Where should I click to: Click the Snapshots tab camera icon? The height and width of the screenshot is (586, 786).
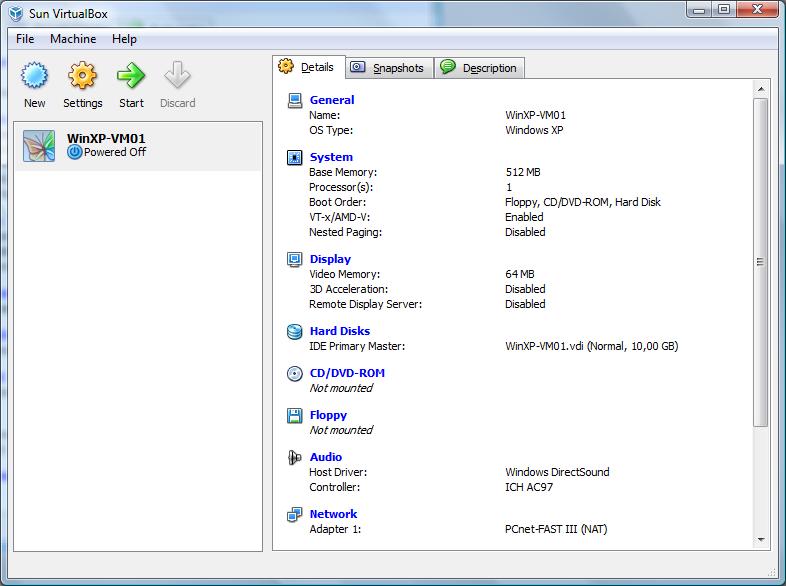pyautogui.click(x=357, y=67)
